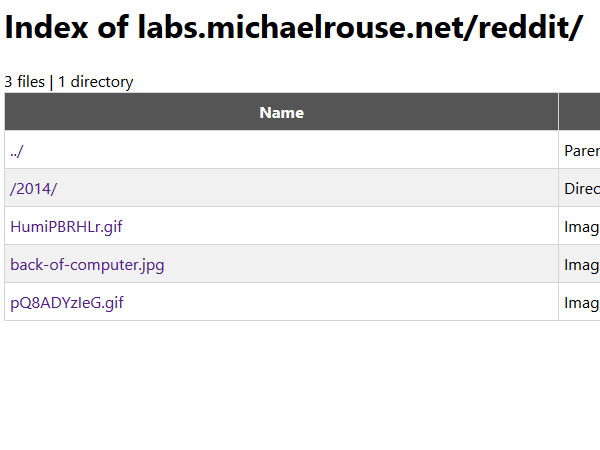Click the Image type cell for pQ8ADYzIeG.gif
Screen dimensions: 600x450
point(582,303)
